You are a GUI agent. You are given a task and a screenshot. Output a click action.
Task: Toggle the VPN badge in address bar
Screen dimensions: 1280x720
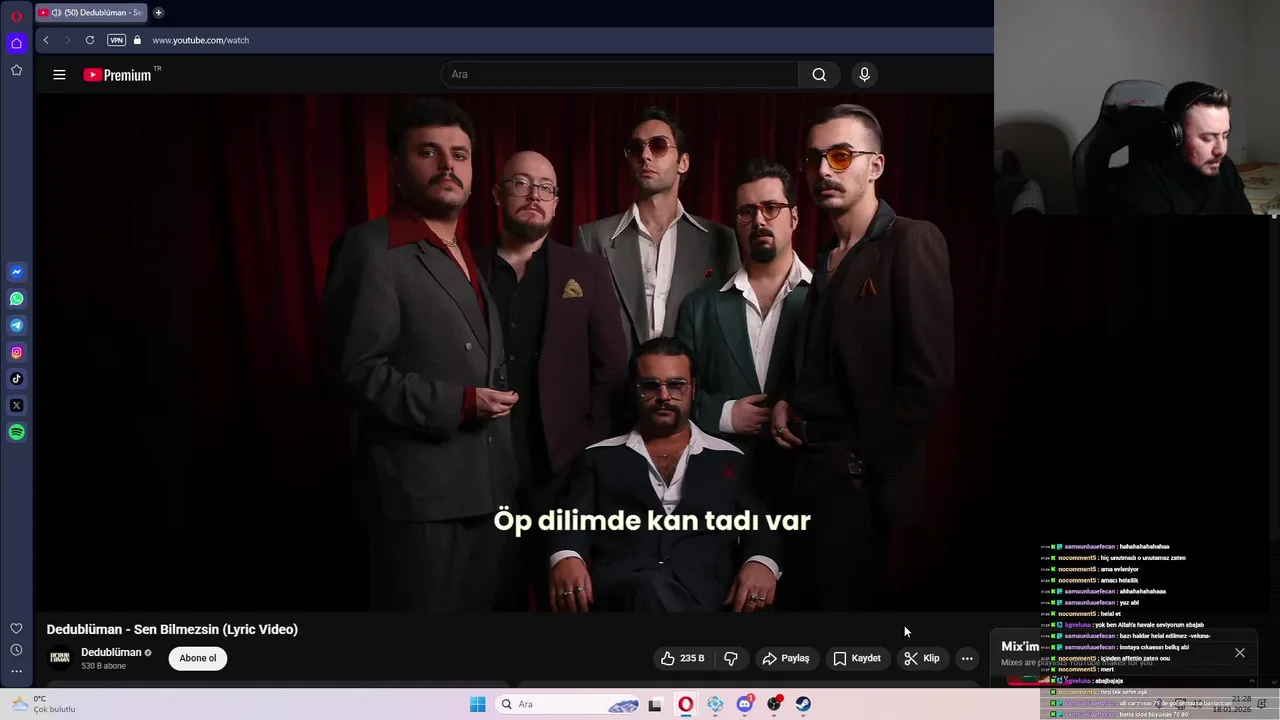tap(117, 40)
